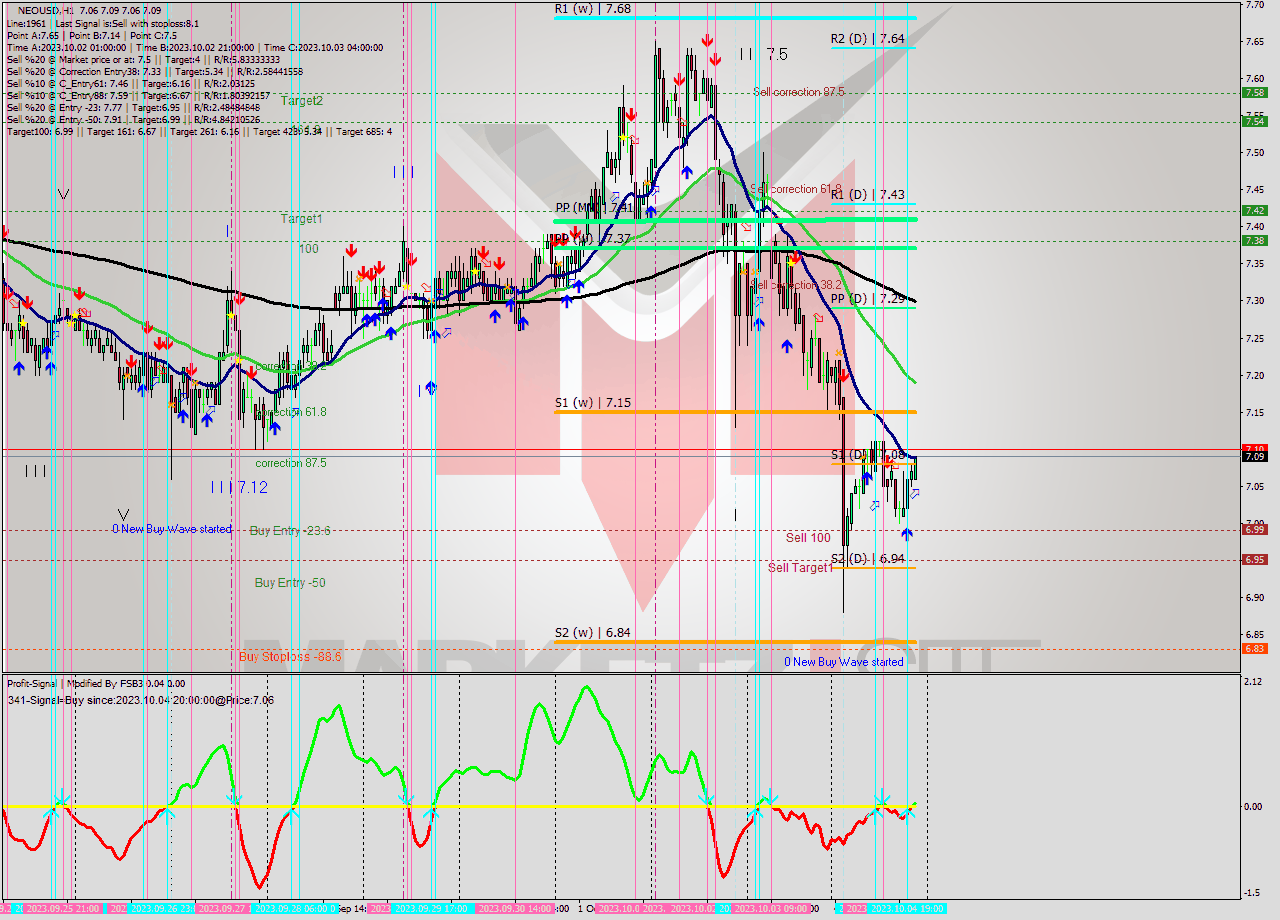Select the 'PP (D) | 7.29' pivot label

coord(867,299)
